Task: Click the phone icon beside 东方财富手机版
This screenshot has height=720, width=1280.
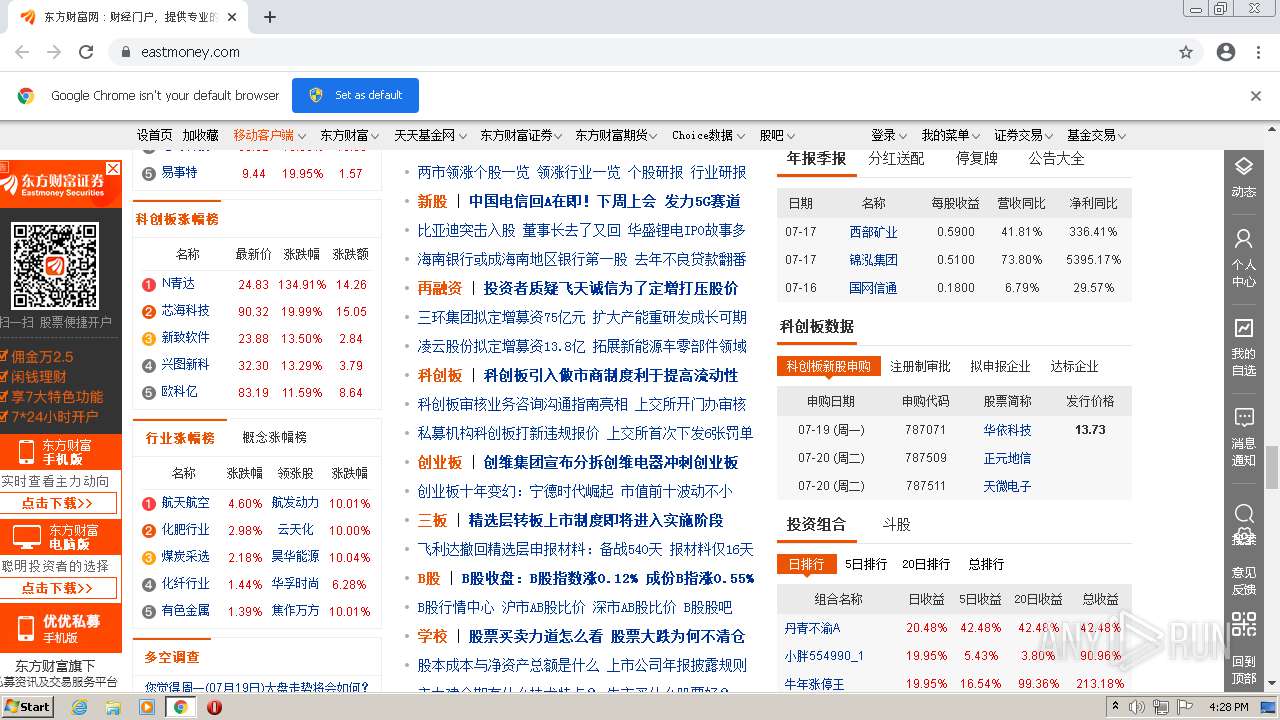Action: 24,452
